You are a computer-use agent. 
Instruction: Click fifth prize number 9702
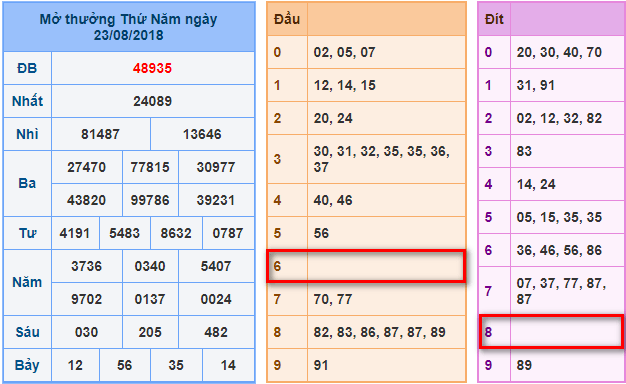(x=86, y=299)
